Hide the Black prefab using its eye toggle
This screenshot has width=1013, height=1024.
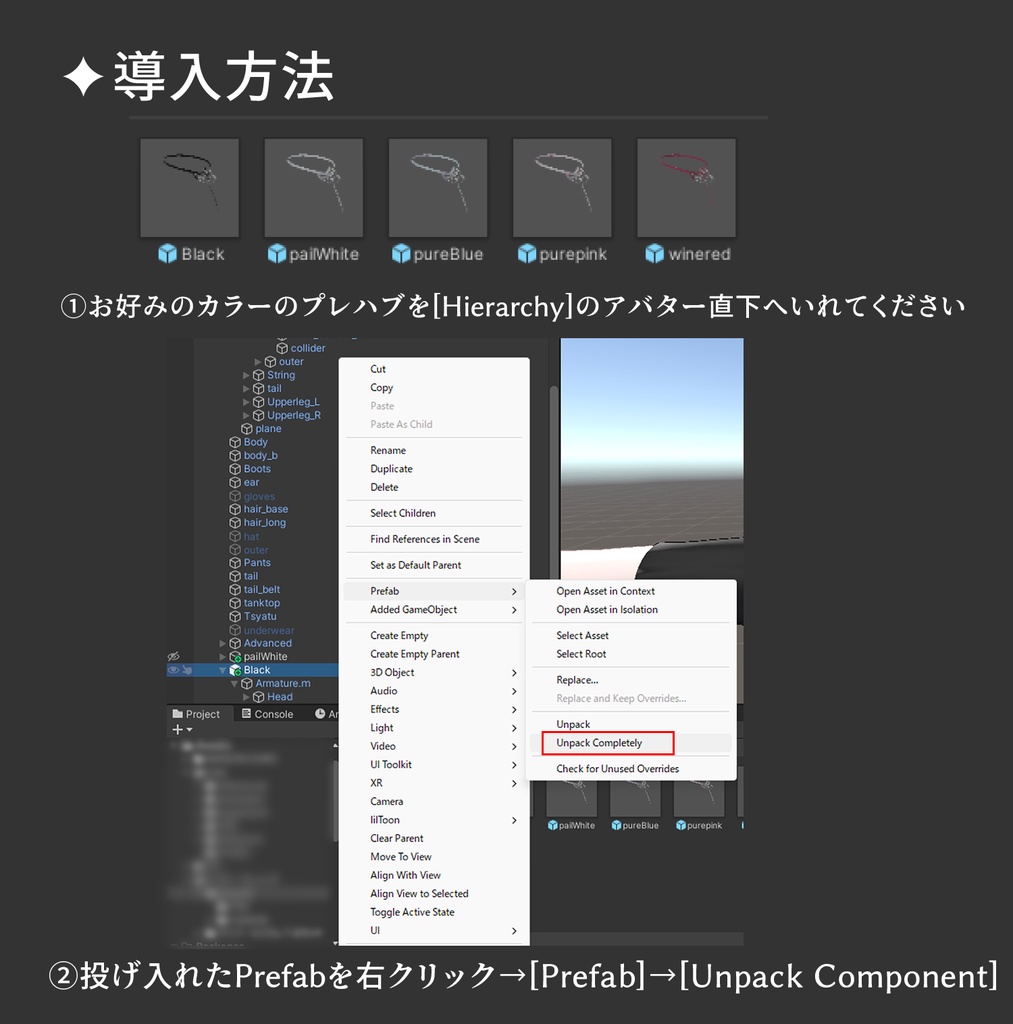[173, 669]
